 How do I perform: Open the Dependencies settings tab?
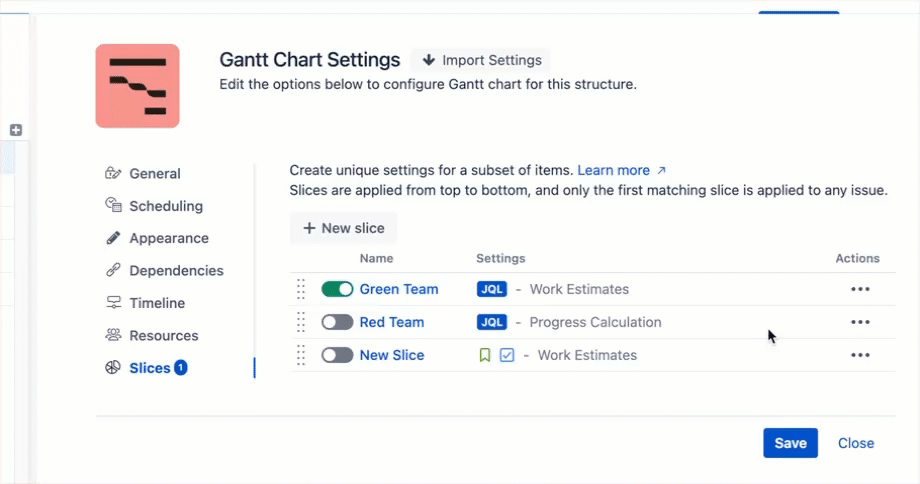176,271
